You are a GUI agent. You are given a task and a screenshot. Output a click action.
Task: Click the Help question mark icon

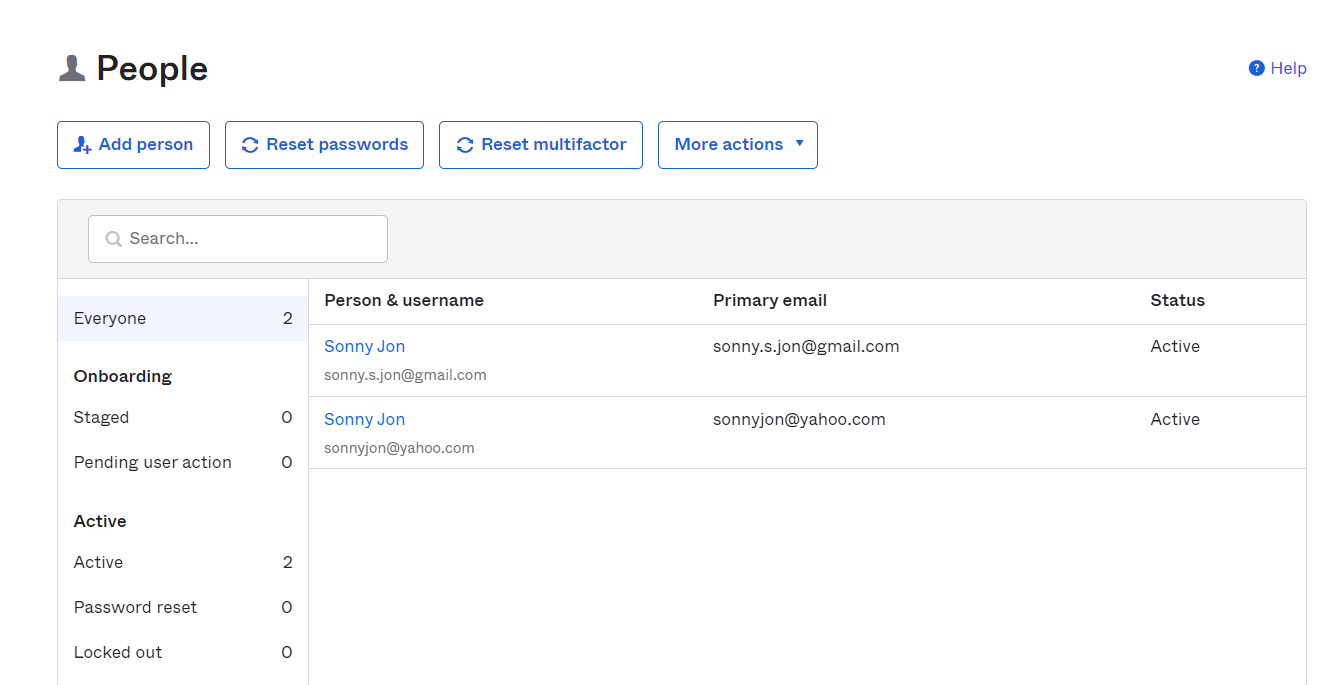click(x=1255, y=67)
